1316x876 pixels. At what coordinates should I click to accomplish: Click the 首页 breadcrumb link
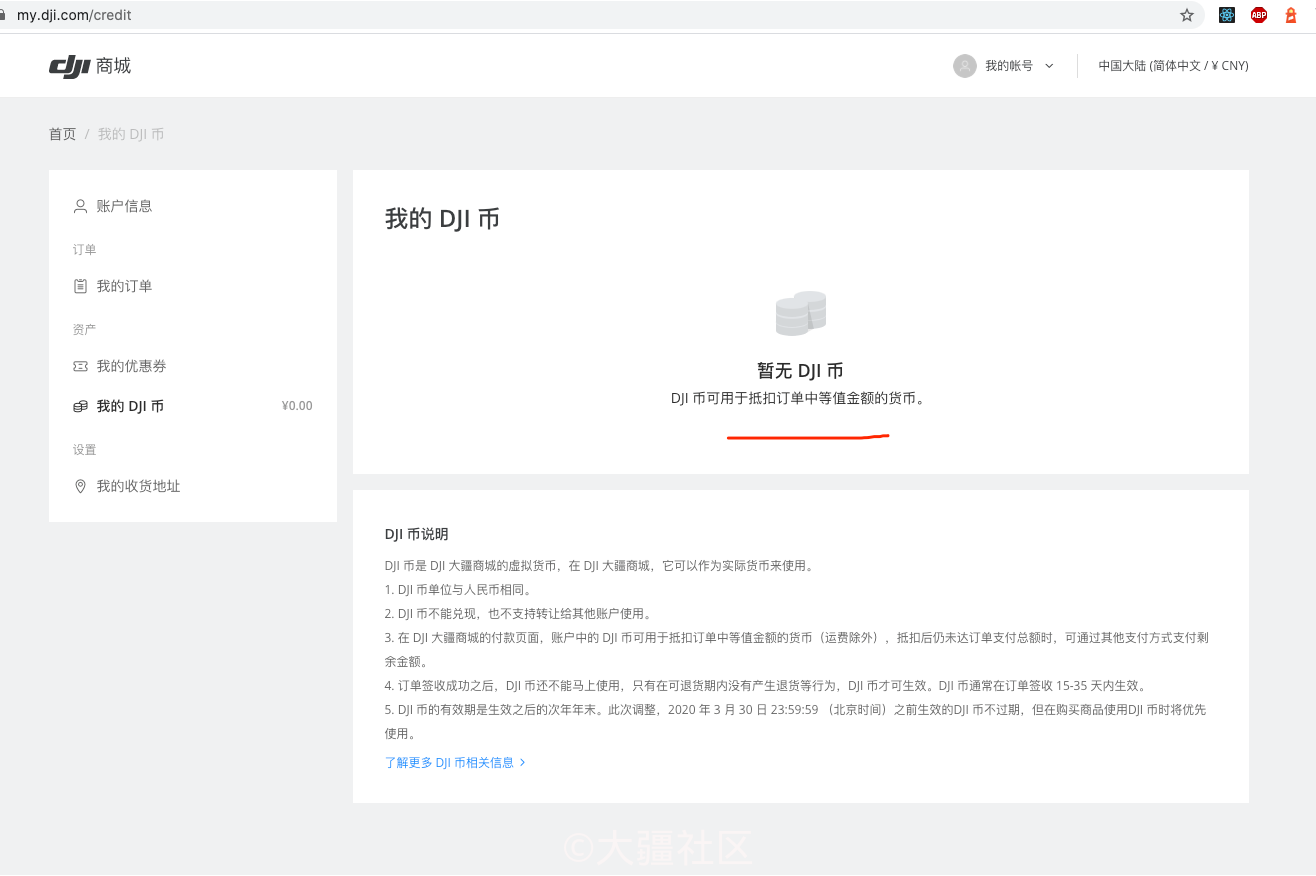[62, 134]
